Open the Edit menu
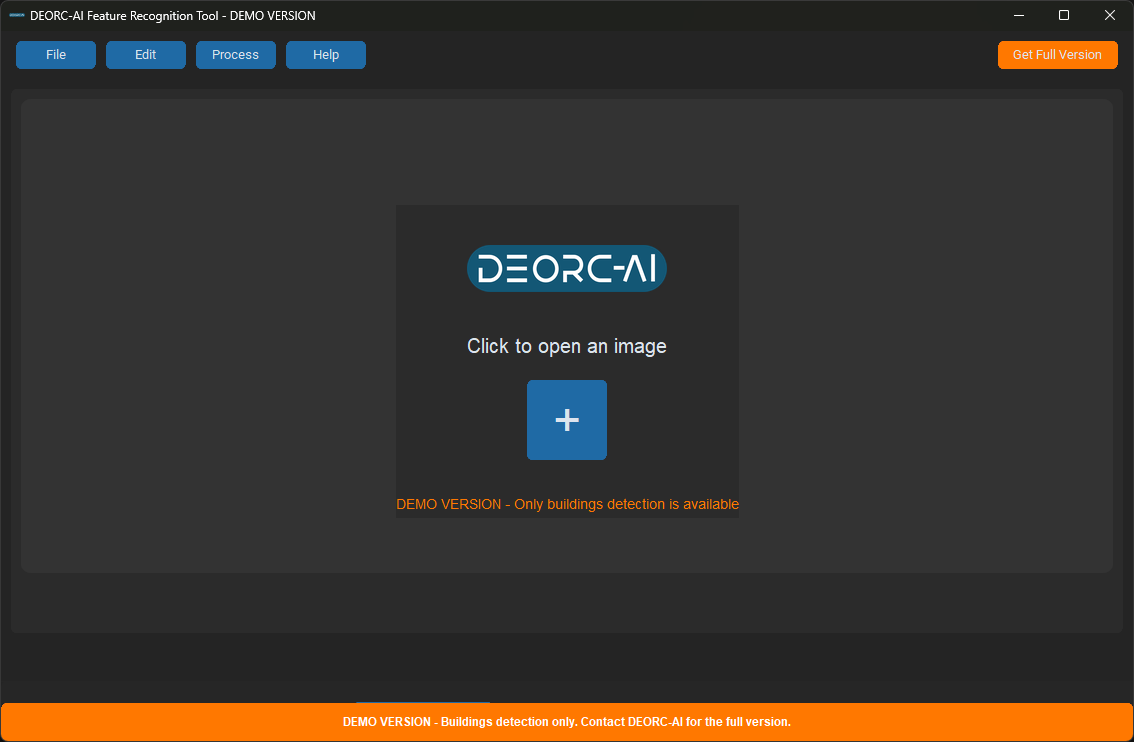 coord(145,55)
